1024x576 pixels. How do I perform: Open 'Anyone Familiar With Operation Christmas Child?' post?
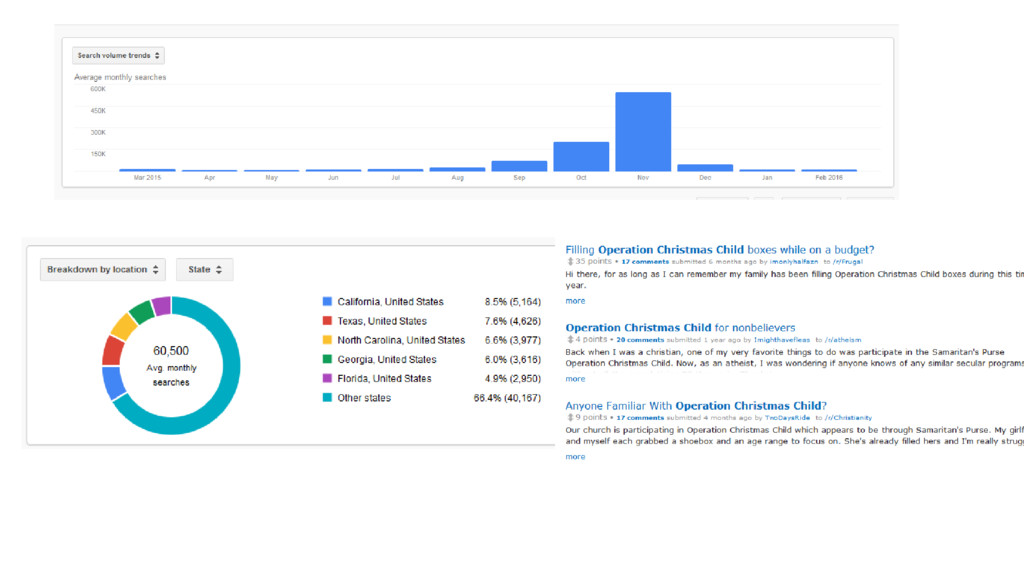[696, 406]
